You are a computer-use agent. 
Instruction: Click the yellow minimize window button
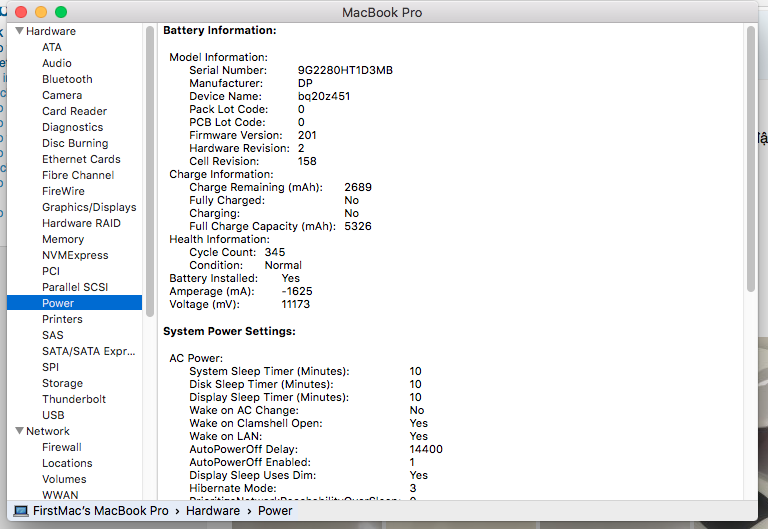(x=41, y=12)
